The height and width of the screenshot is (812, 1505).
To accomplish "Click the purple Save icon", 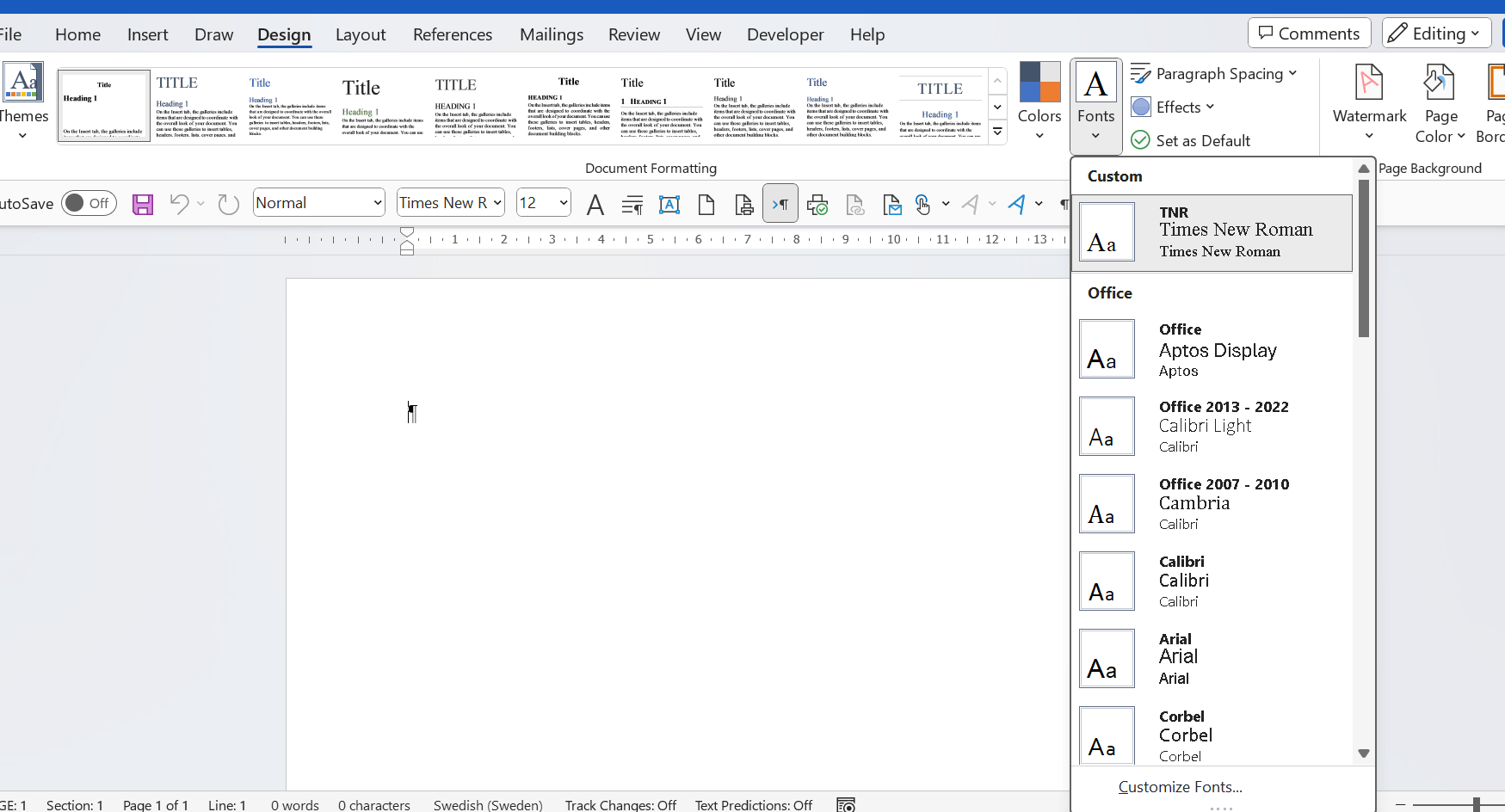I will [143, 204].
